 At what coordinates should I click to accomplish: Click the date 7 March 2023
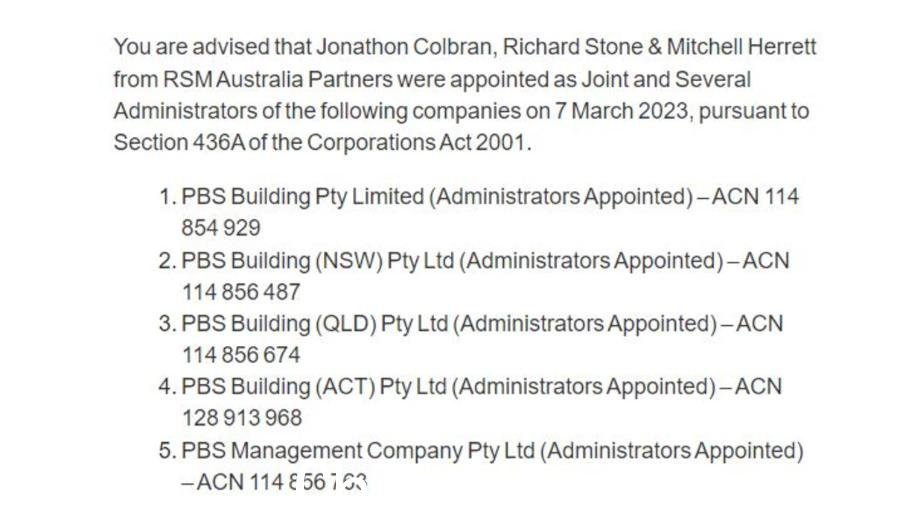623,111
